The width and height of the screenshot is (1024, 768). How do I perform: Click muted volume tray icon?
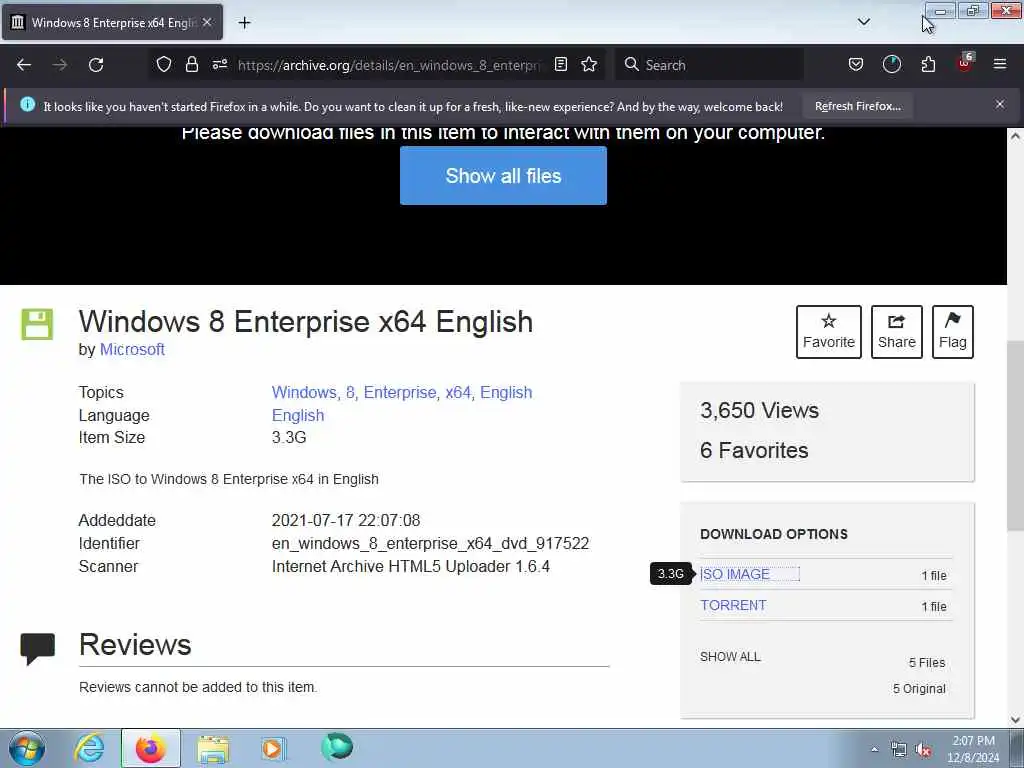(923, 750)
